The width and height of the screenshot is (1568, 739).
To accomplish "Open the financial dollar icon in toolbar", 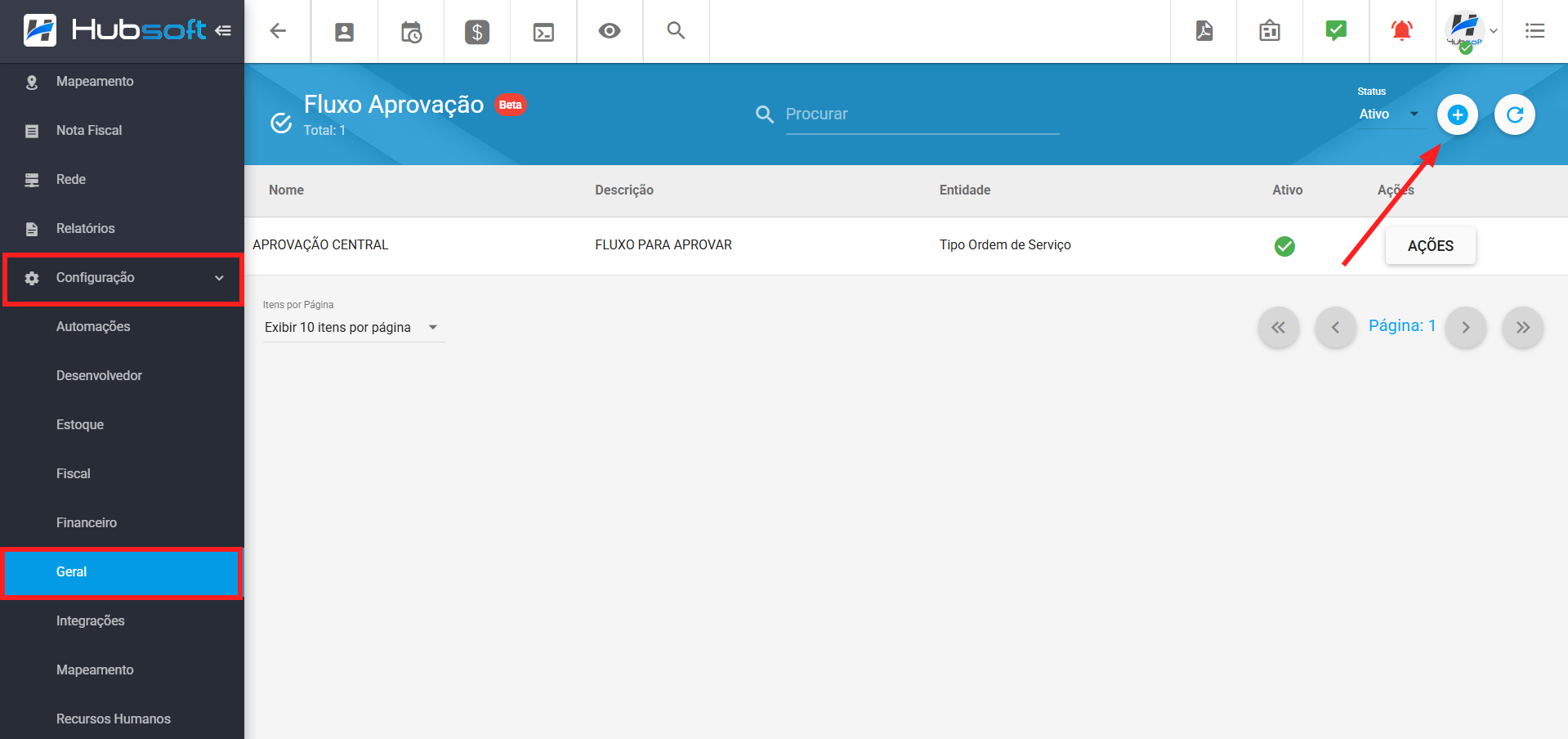I will point(477,31).
